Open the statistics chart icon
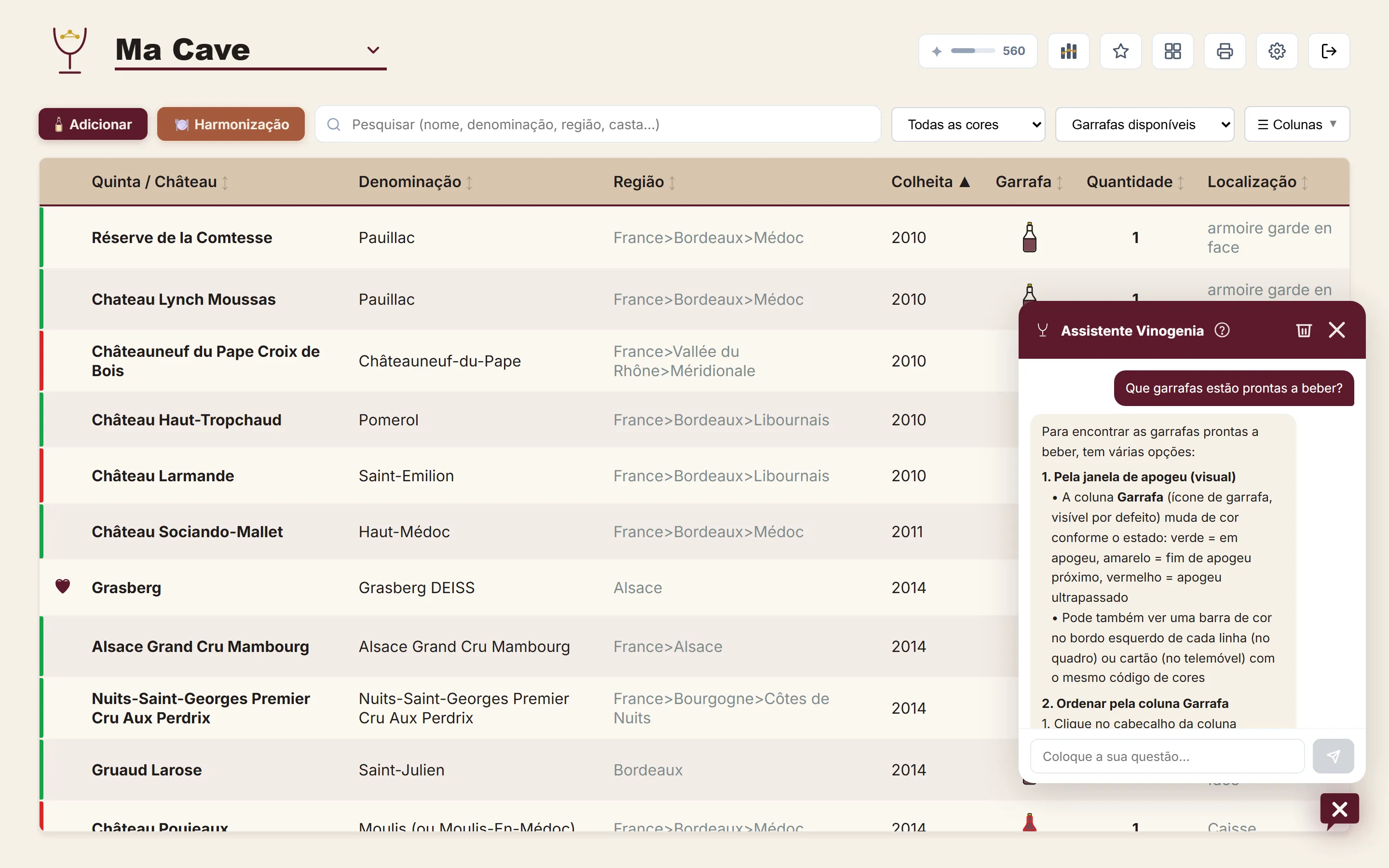This screenshot has height=868, width=1389. tap(1068, 51)
